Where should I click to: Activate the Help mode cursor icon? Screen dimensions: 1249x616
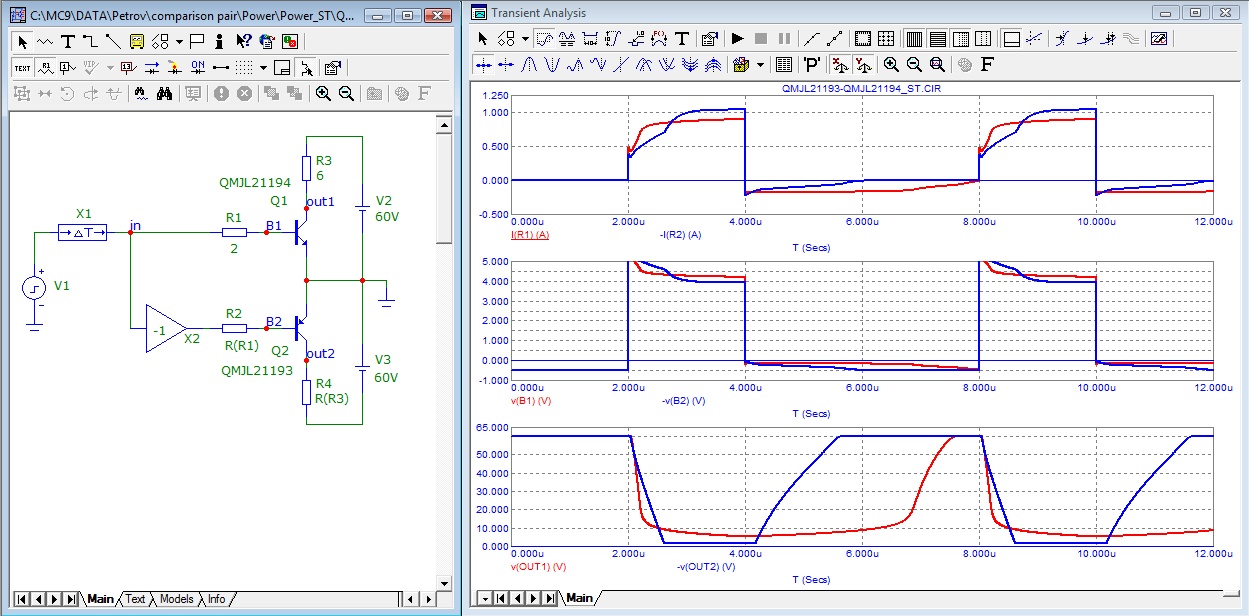242,41
